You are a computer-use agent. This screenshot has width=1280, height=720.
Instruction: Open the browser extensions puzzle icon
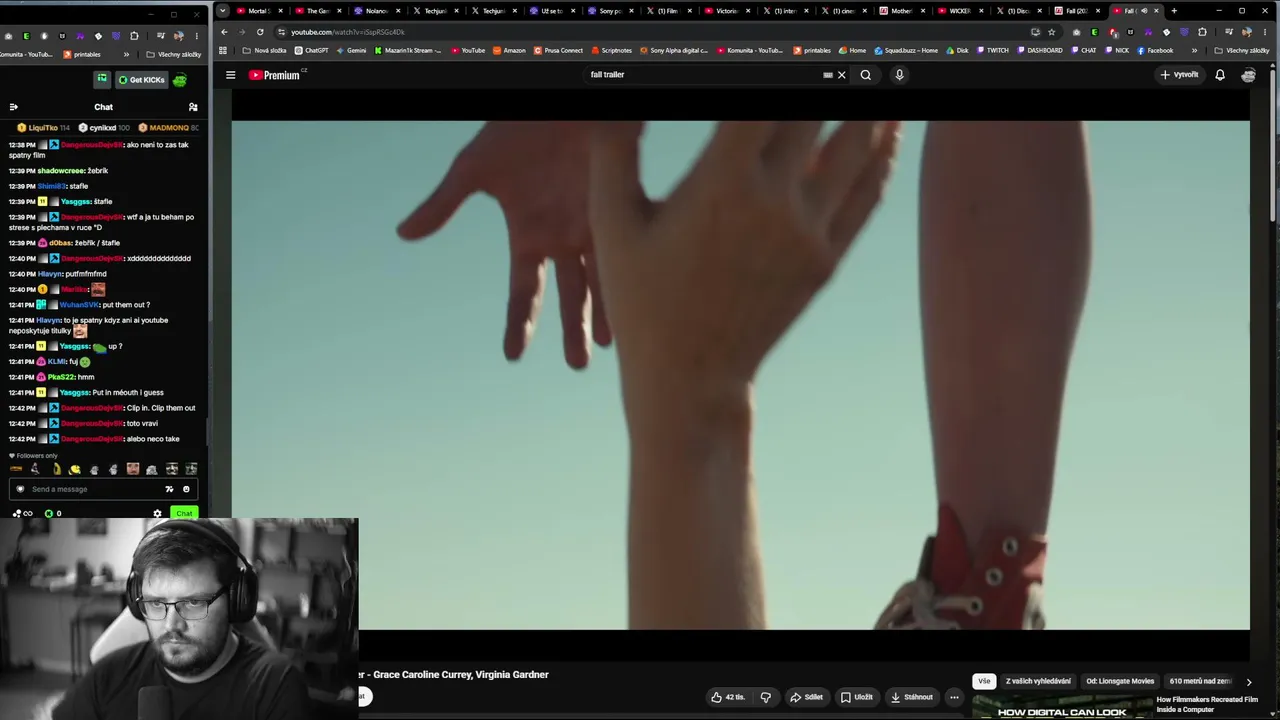point(1202,32)
